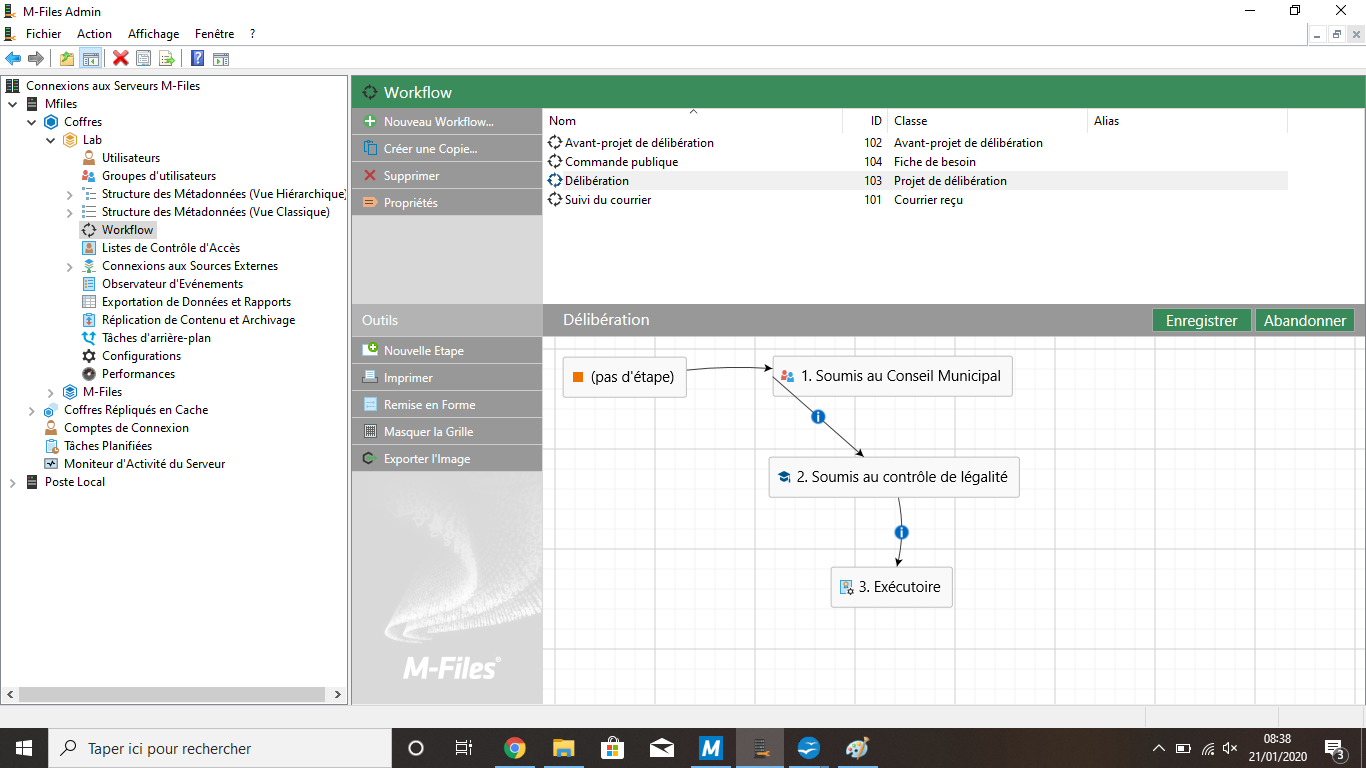Collapse the Coffres tree node

tap(32, 122)
